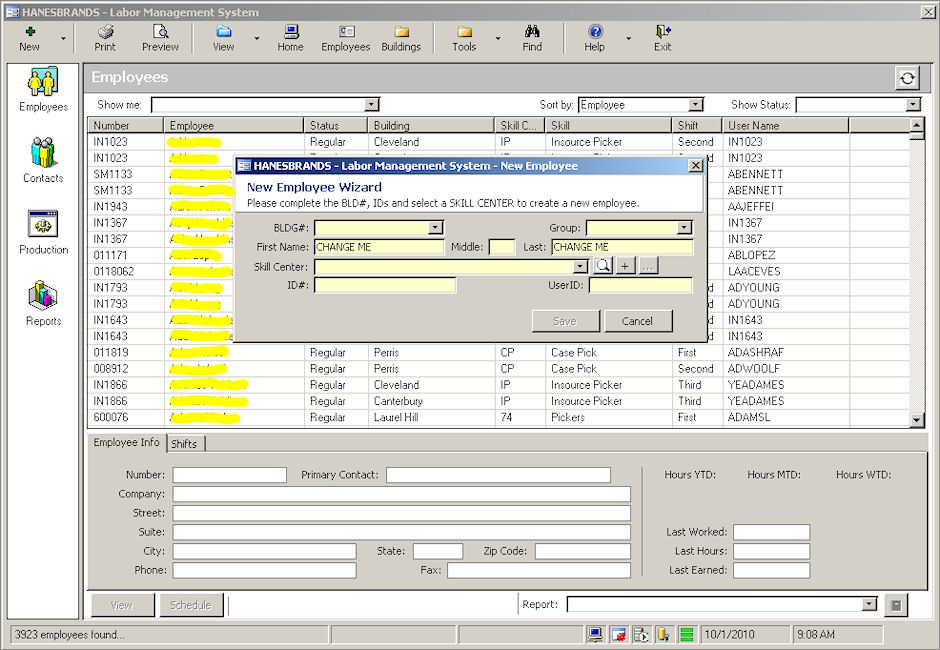Open the Group dropdown in wizard
940x650 pixels.
(685, 228)
